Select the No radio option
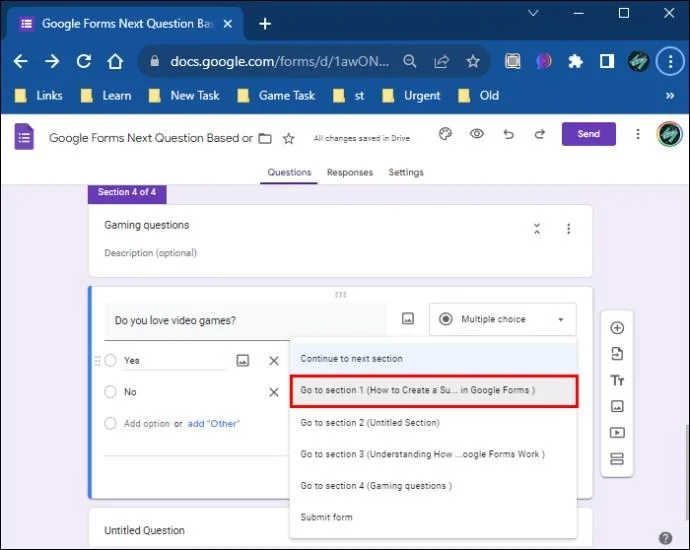Viewport: 690px width, 550px height. click(110, 392)
